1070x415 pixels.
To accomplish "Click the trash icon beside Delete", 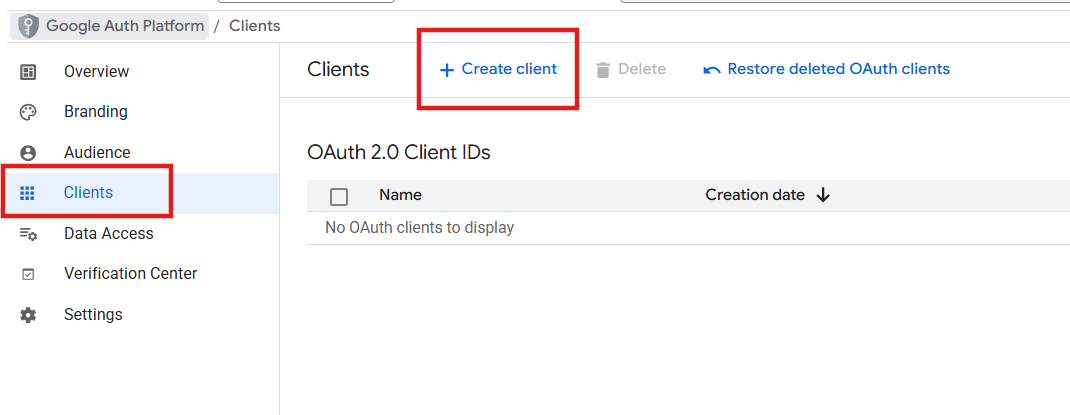I will tap(603, 70).
